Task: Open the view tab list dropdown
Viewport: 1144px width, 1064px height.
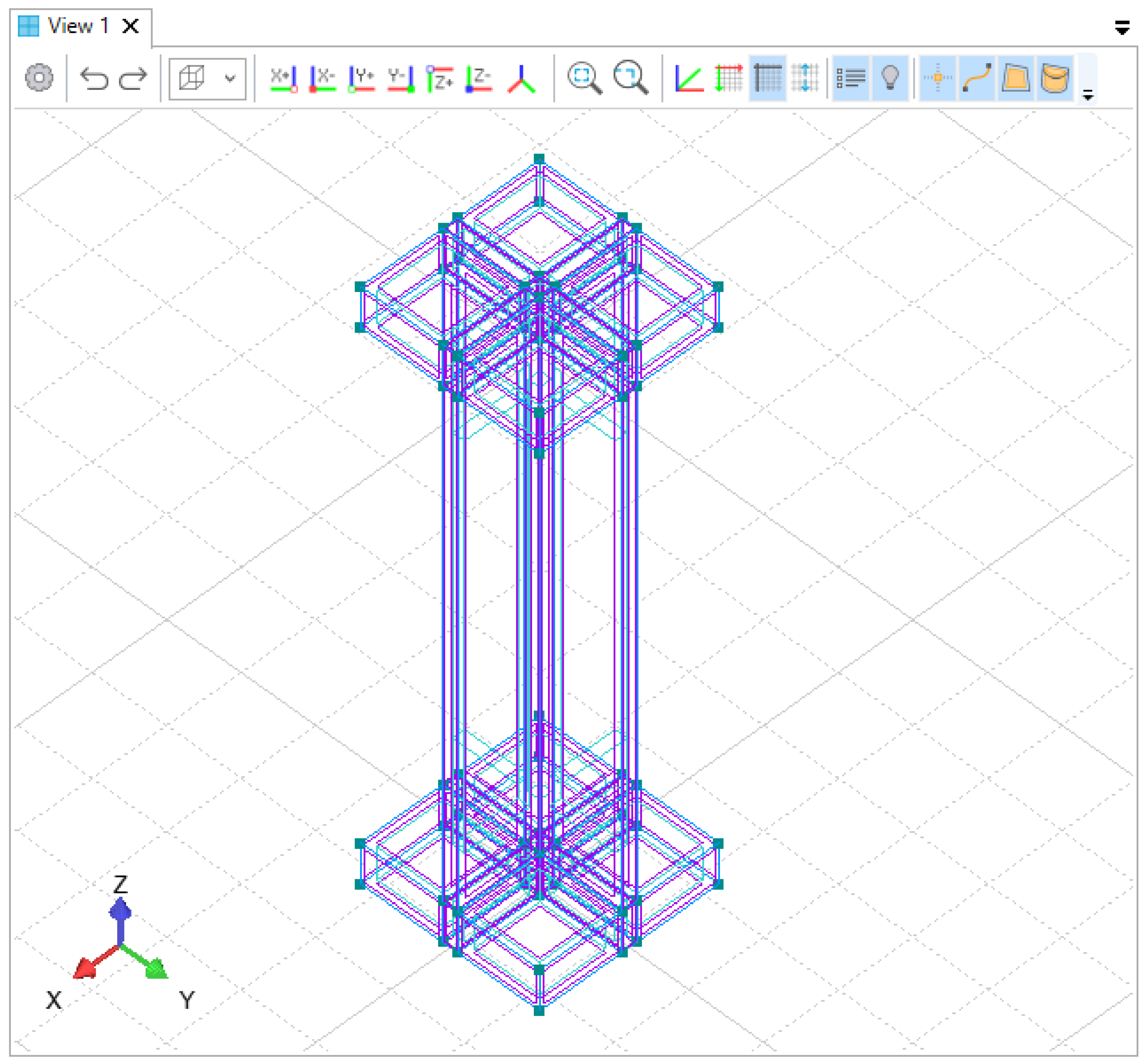Action: pyautogui.click(x=1122, y=27)
